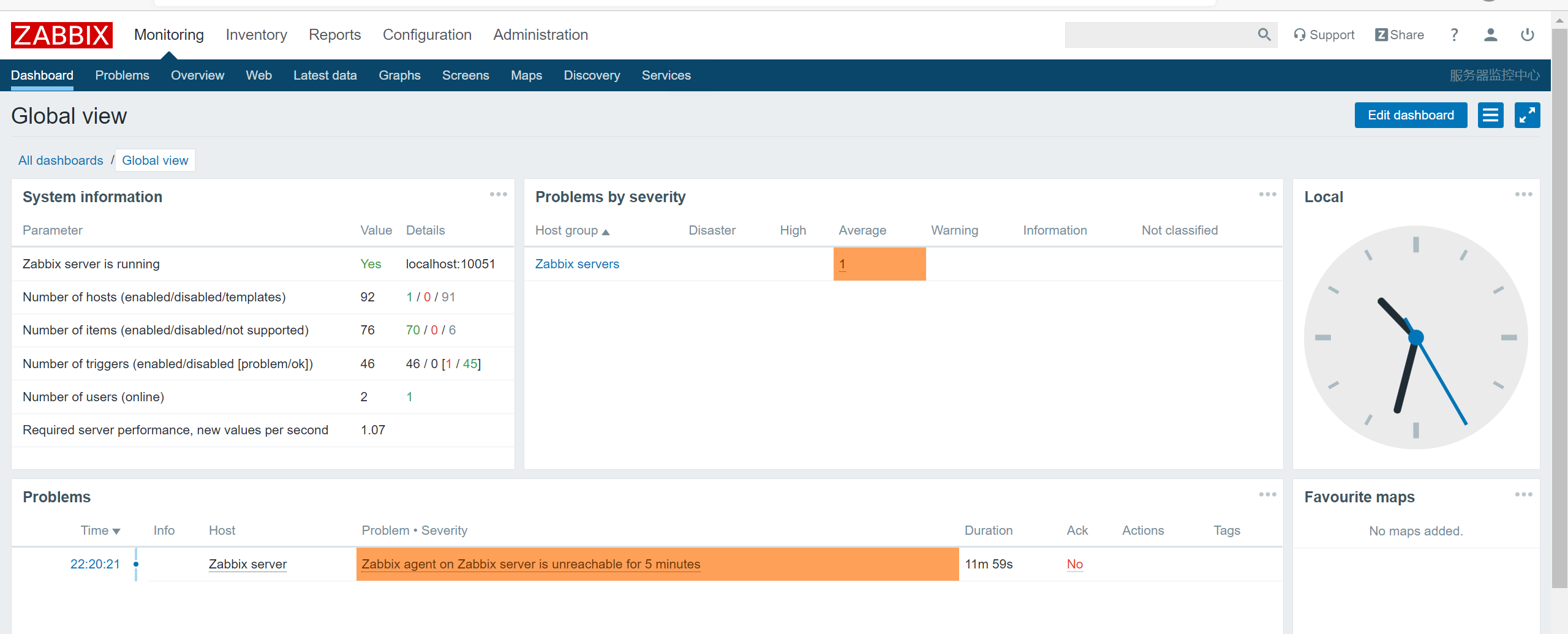Click the Support link
This screenshot has width=1568, height=634.
point(1324,35)
